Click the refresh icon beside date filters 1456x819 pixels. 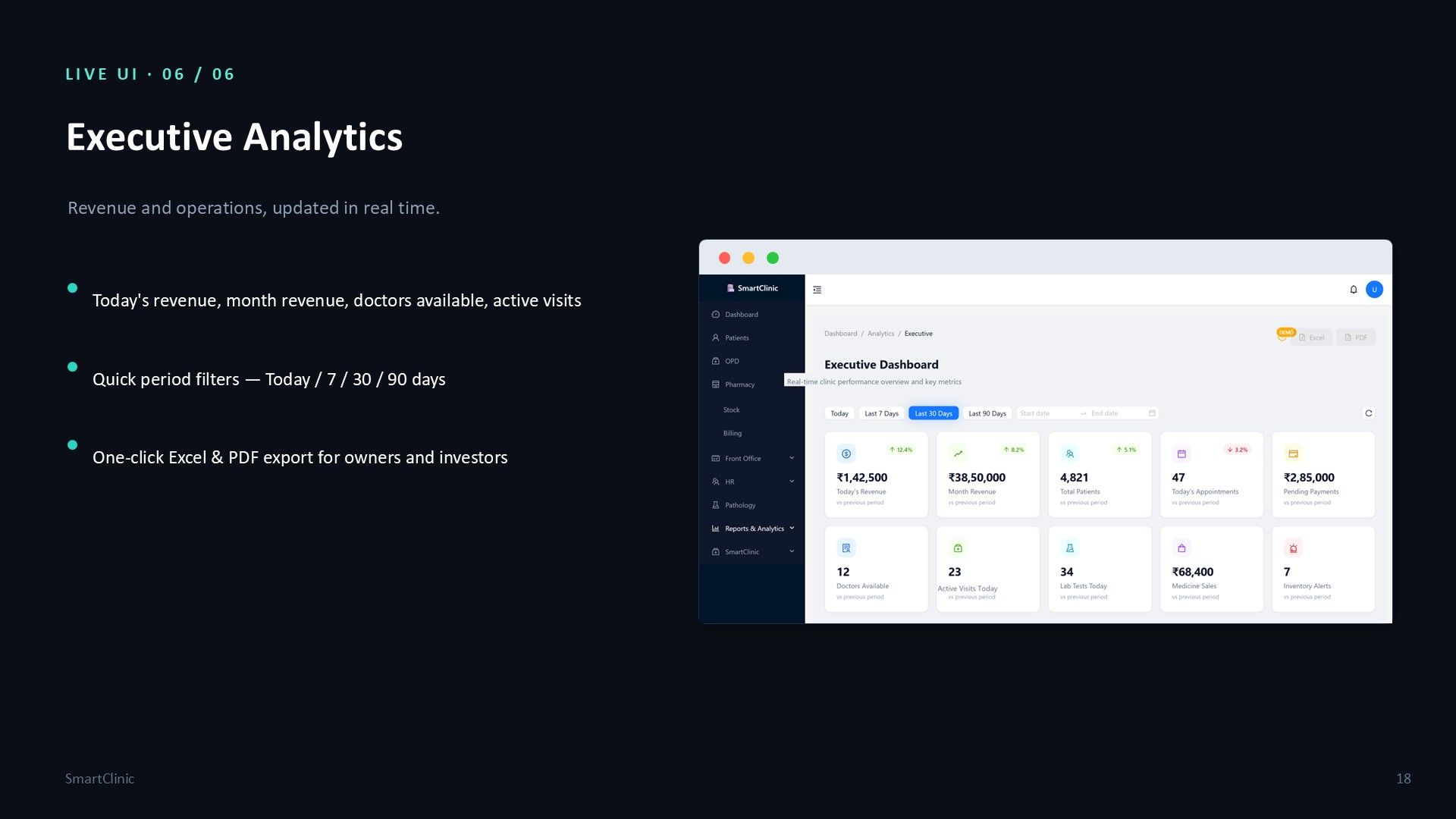(x=1369, y=413)
